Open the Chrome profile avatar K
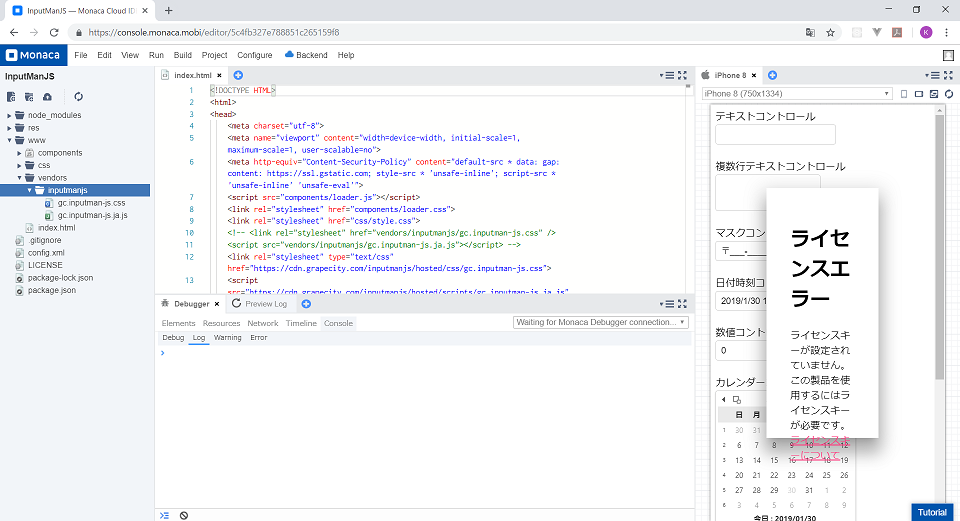The image size is (960, 521). click(x=926, y=32)
